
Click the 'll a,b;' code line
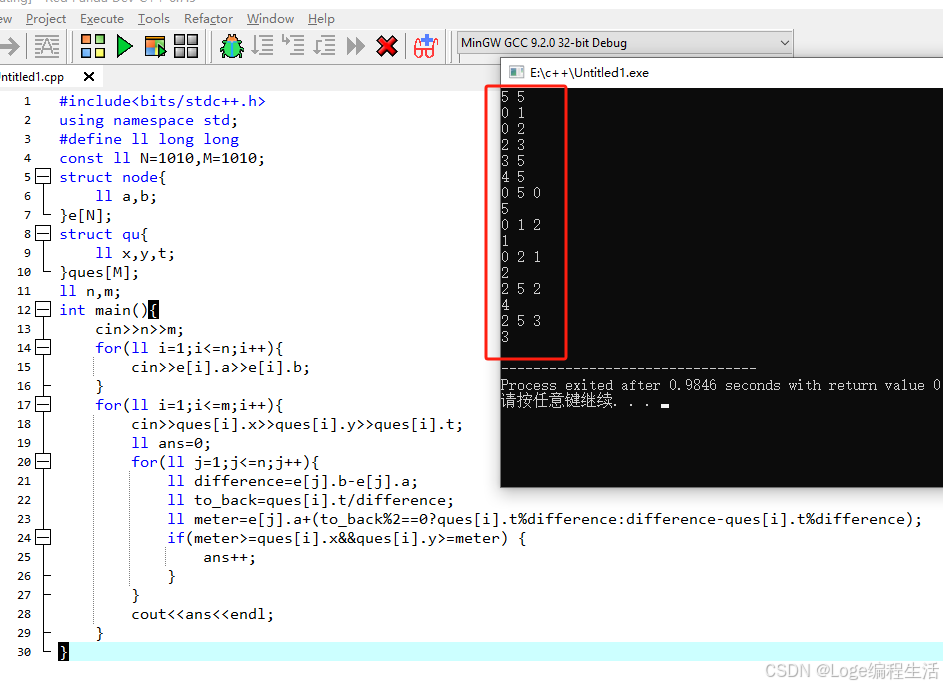pyautogui.click(x=126, y=196)
